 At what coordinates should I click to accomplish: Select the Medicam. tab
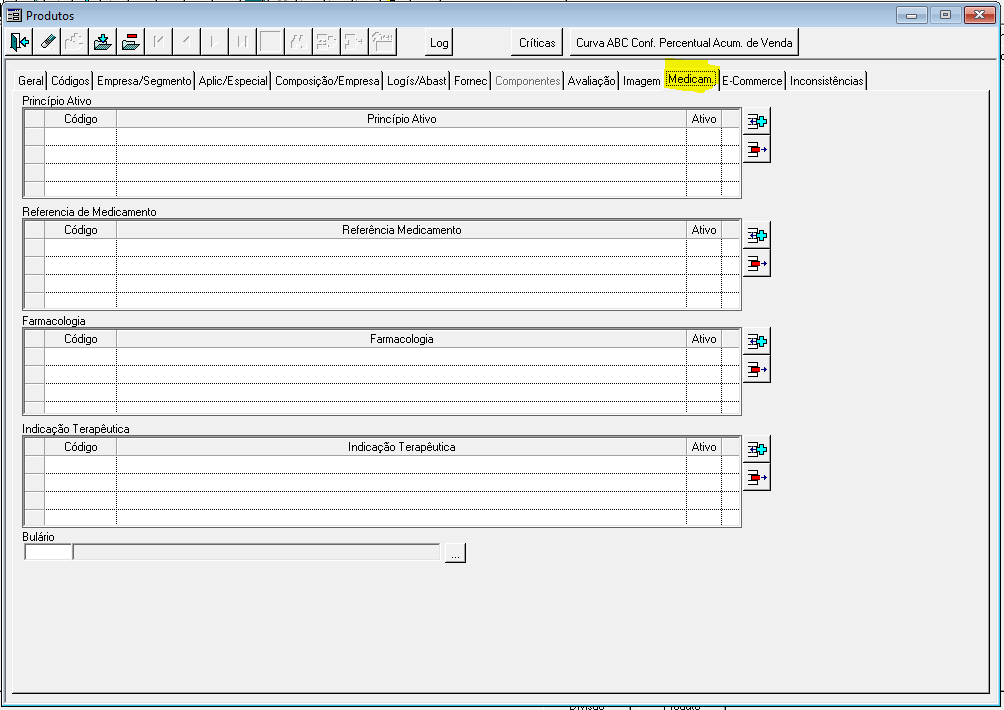pyautogui.click(x=691, y=79)
